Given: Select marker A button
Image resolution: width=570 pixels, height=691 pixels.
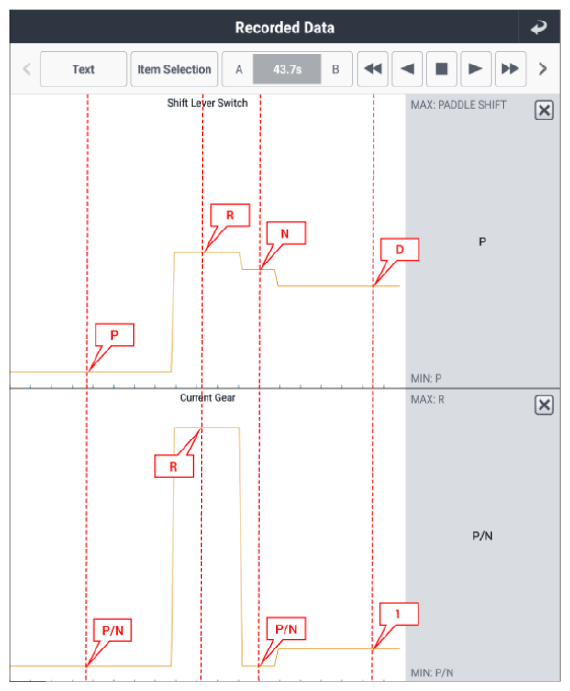Looking at the screenshot, I should [238, 69].
